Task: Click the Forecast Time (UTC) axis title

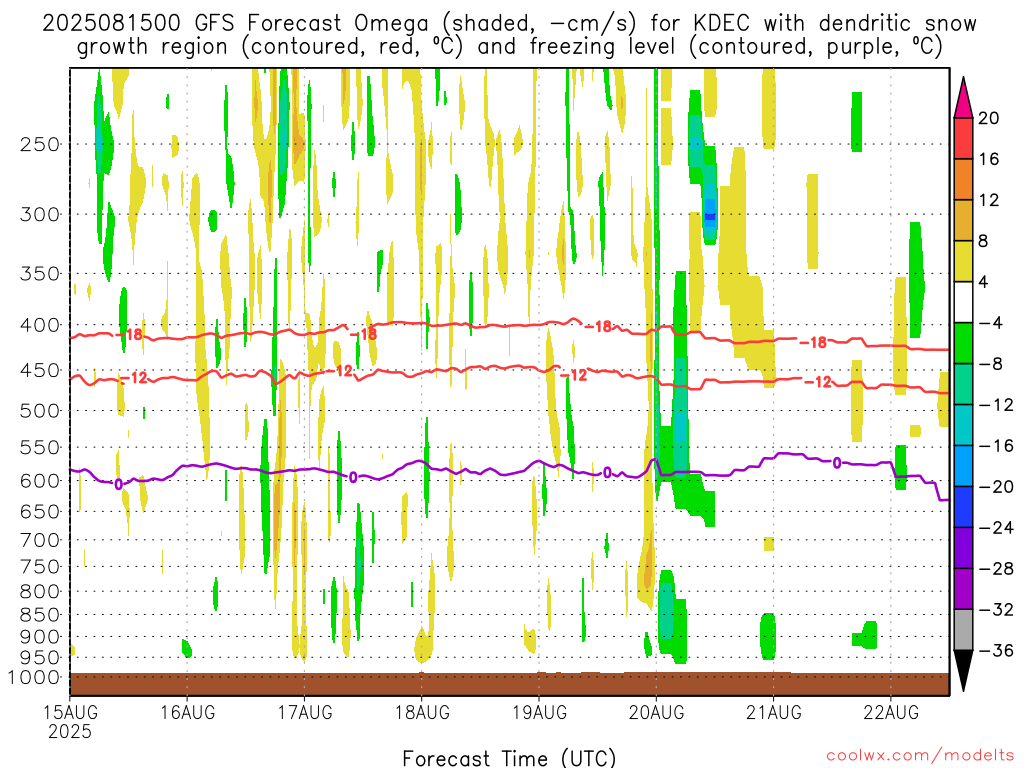Action: tap(509, 758)
